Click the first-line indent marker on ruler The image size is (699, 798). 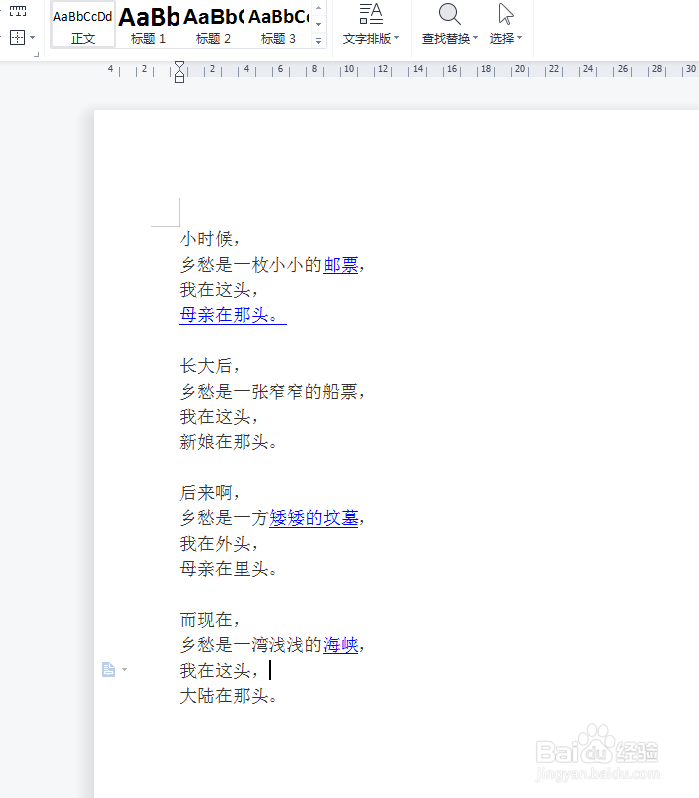click(179, 65)
